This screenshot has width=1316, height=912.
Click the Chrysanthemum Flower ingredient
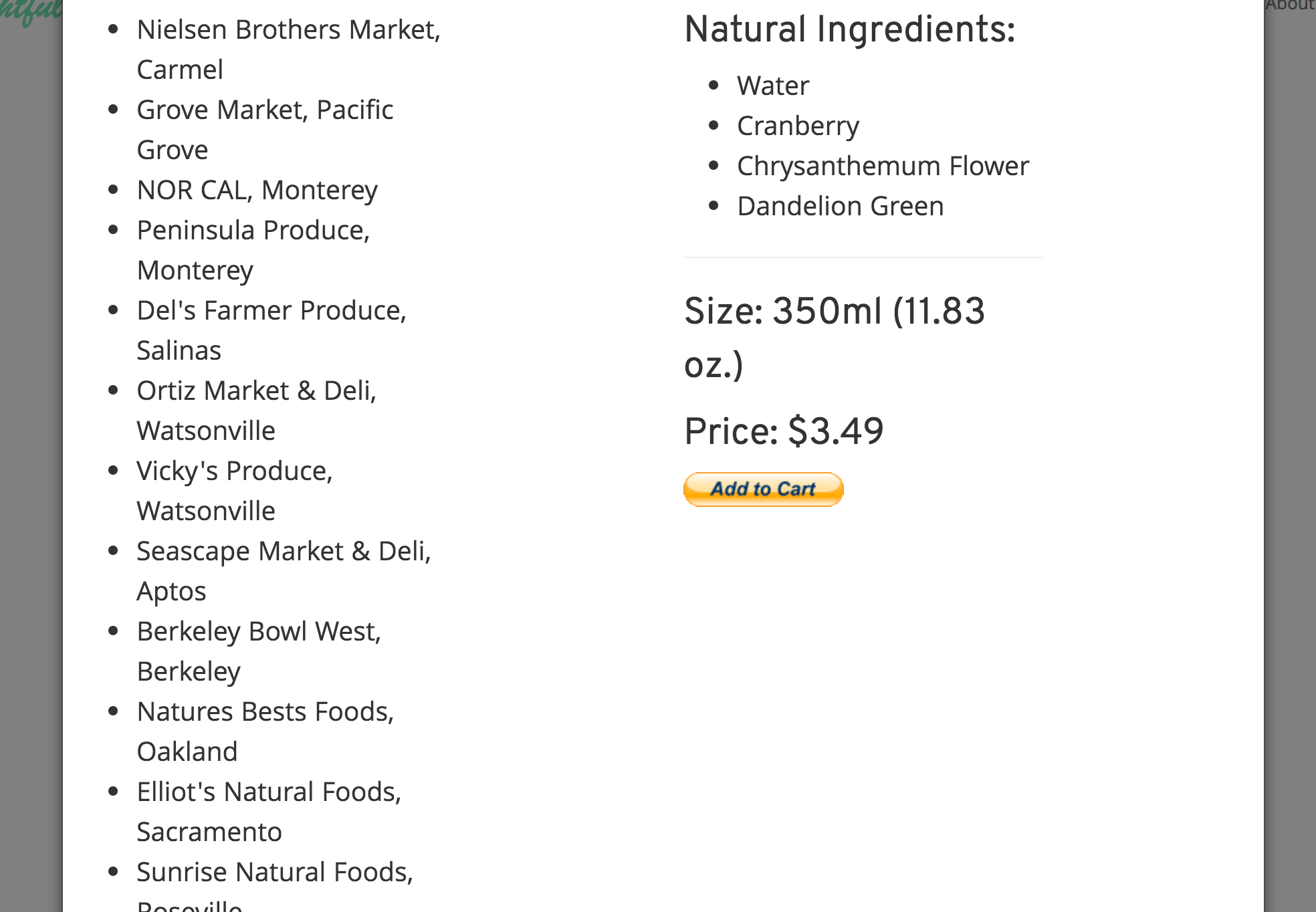pos(883,166)
